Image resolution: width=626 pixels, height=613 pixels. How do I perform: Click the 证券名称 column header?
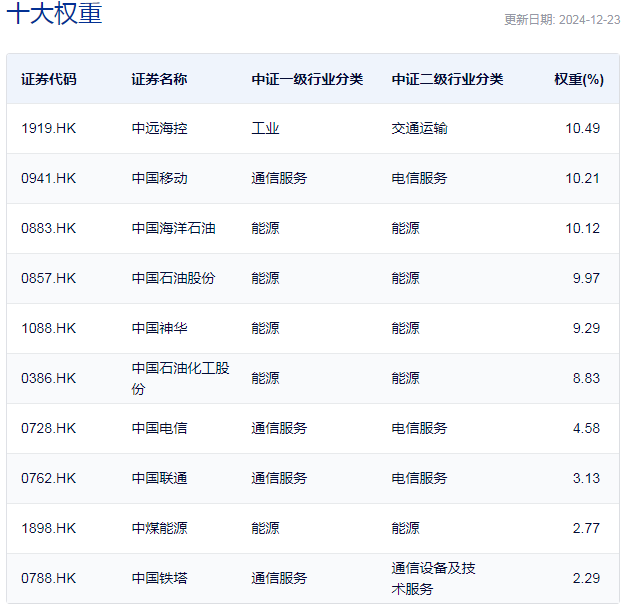(159, 79)
